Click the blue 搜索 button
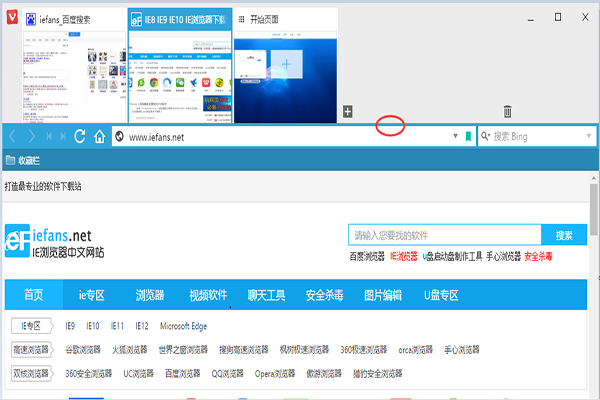600x400 pixels. pyautogui.click(x=564, y=235)
